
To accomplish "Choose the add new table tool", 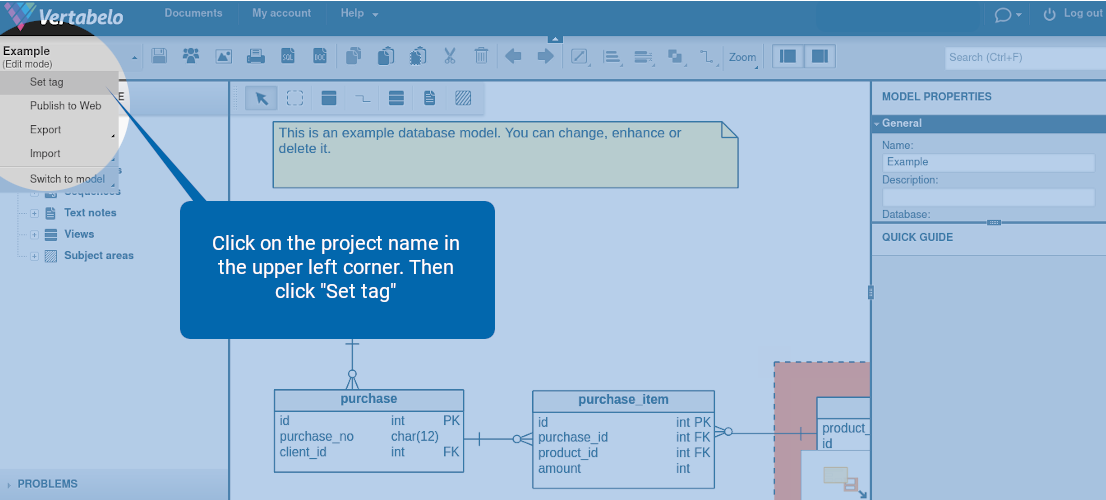I will (329, 98).
